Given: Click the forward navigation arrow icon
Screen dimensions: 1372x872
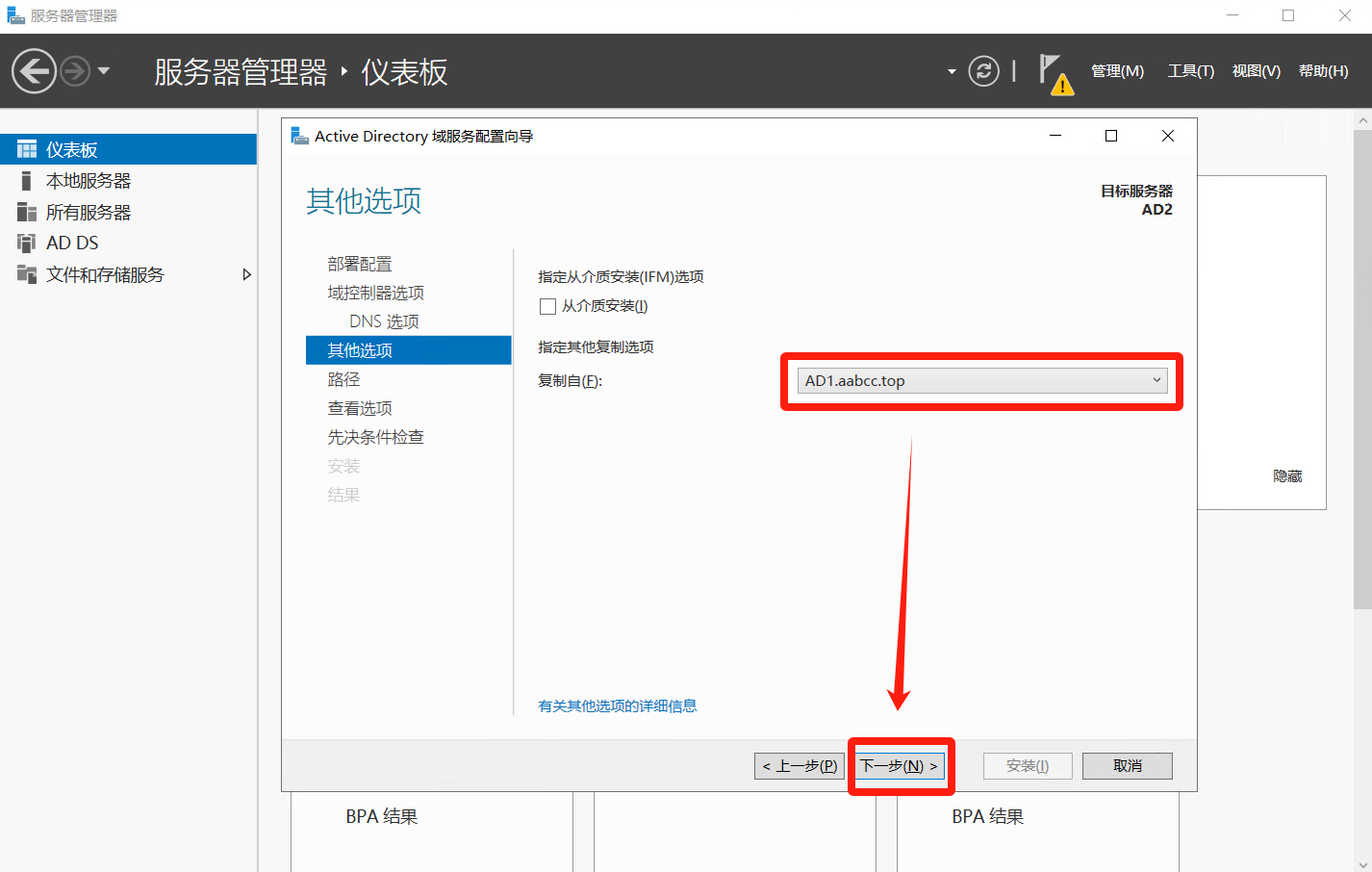Looking at the screenshot, I should (75, 71).
